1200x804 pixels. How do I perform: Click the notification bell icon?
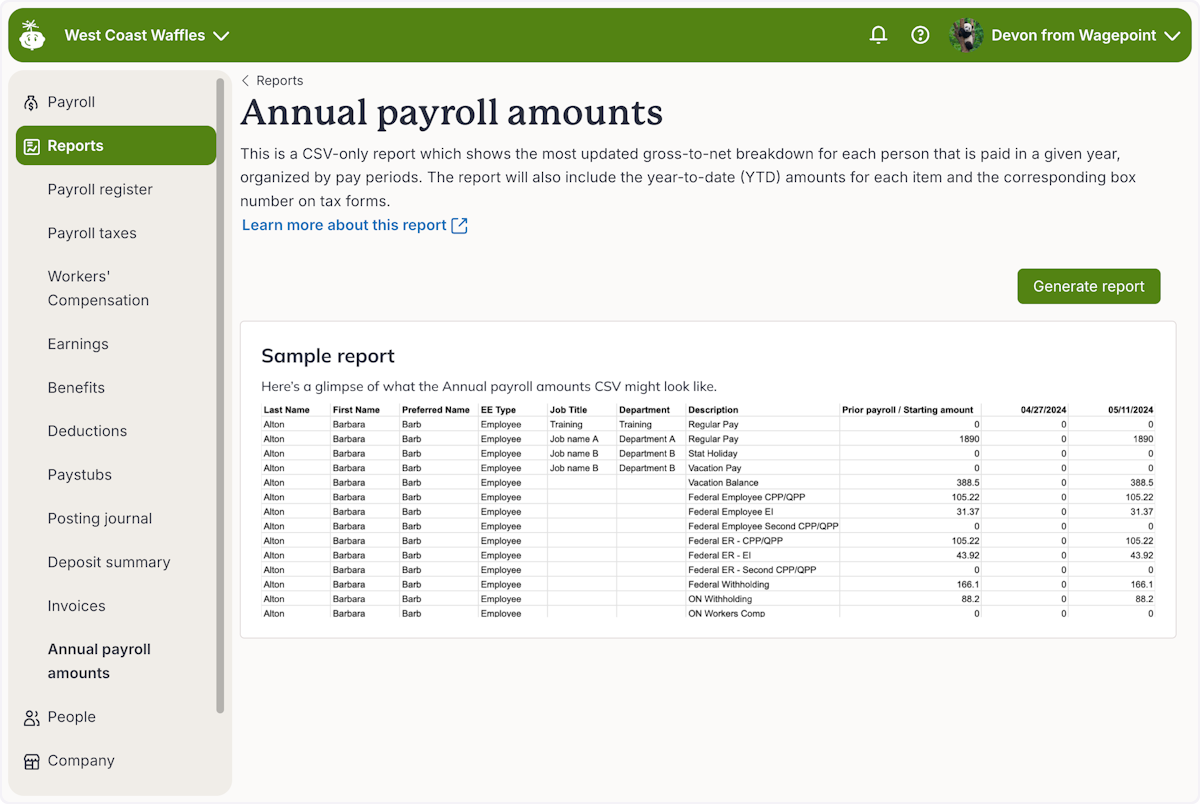pos(878,34)
